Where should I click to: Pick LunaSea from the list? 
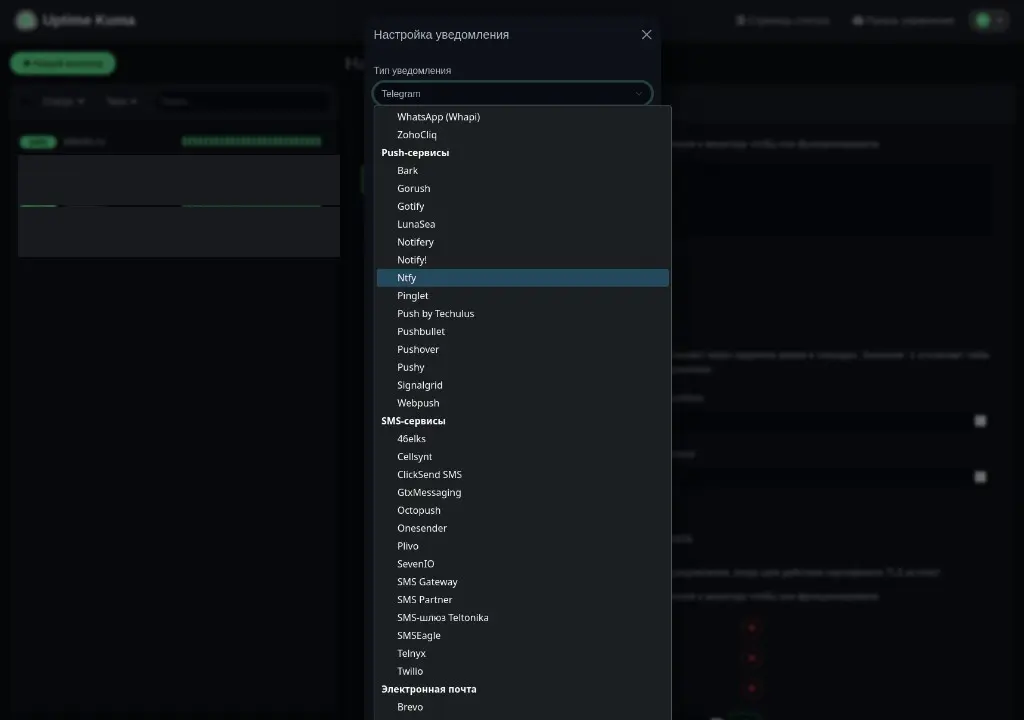click(x=522, y=224)
